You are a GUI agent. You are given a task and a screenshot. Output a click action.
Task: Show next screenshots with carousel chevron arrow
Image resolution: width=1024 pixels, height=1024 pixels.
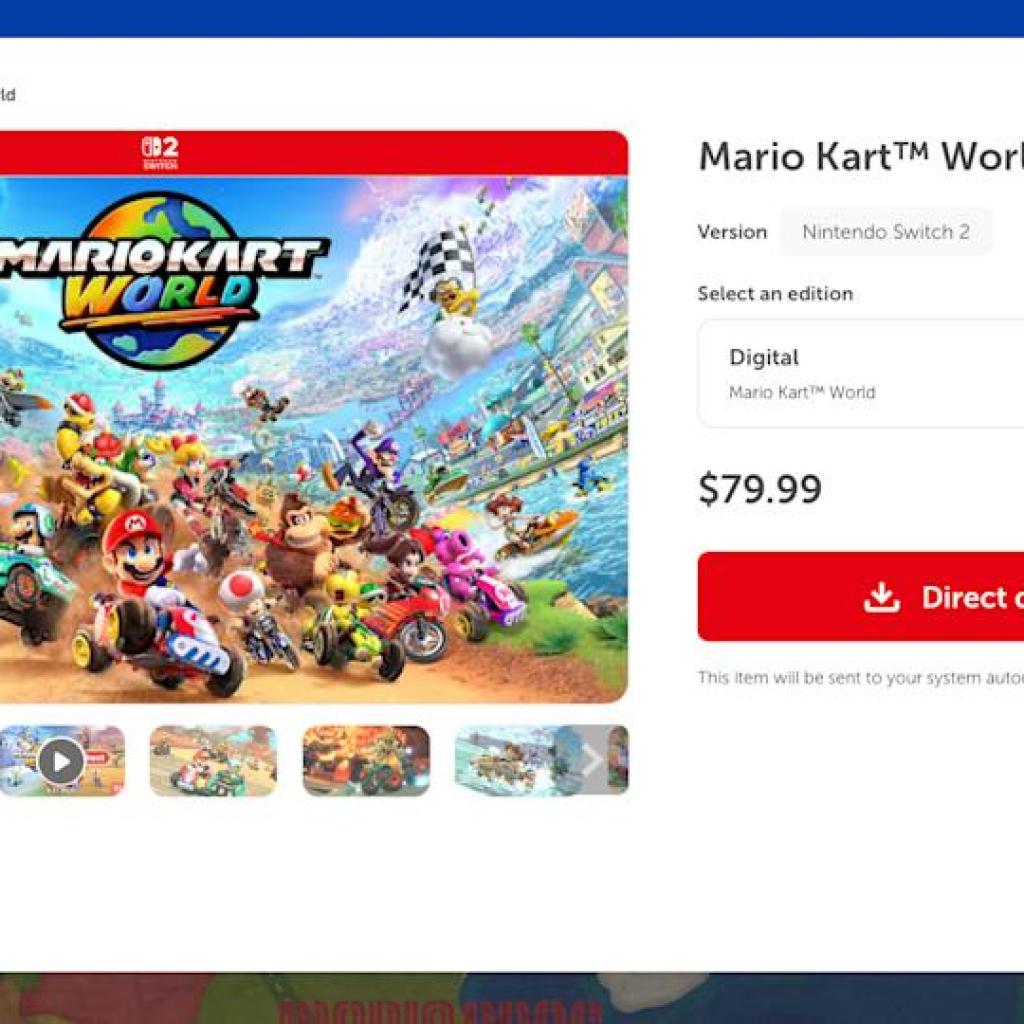592,760
